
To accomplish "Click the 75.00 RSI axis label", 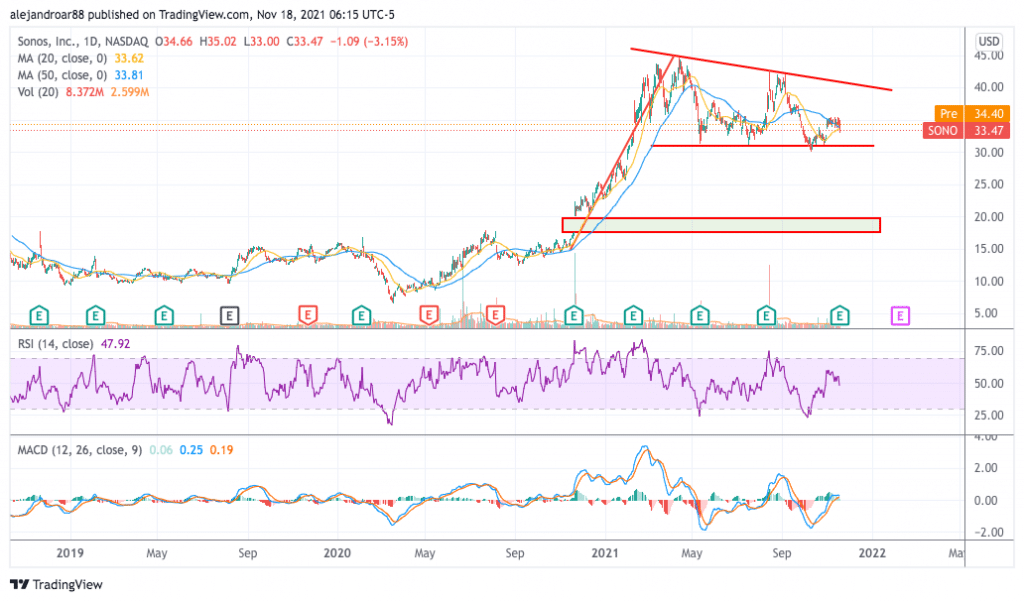I will pyautogui.click(x=989, y=351).
